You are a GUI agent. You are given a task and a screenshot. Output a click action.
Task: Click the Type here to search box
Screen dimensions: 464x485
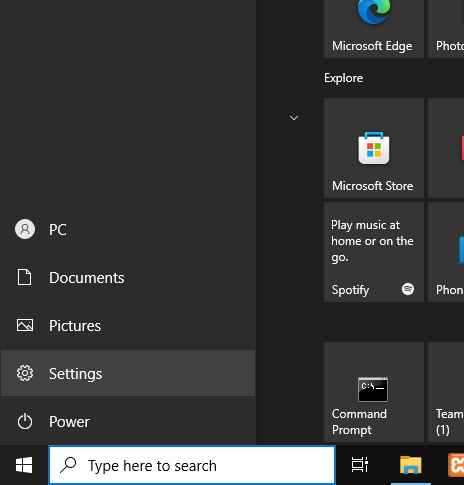192,465
